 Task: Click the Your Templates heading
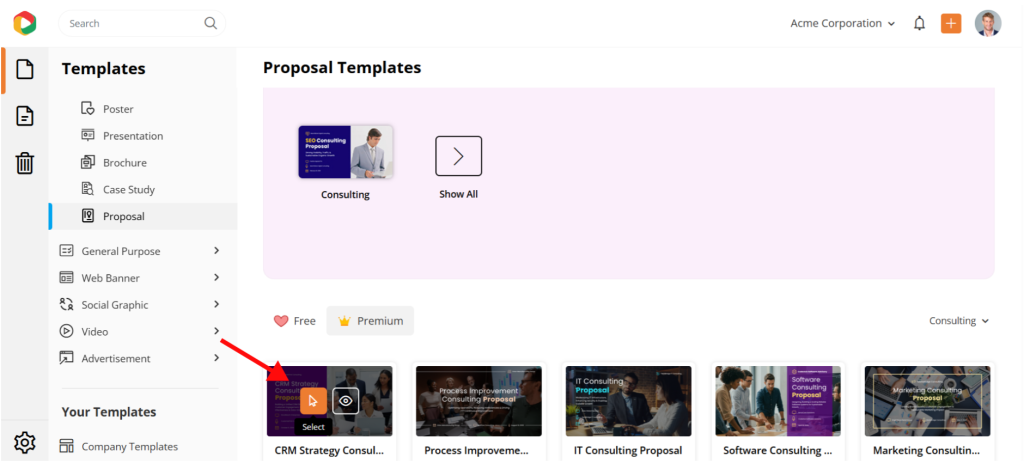[x=109, y=412]
